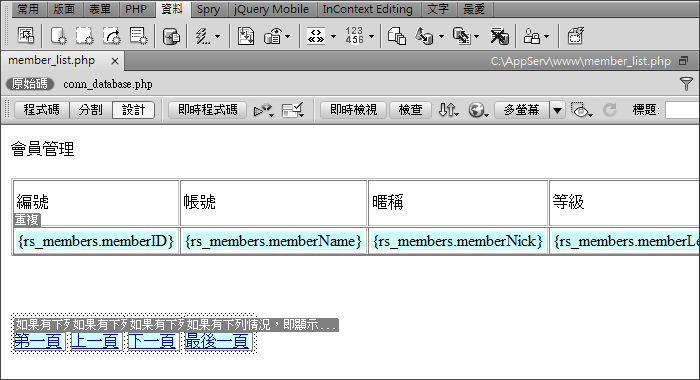Open Live View options arrow icon
The width and height of the screenshot is (700, 380).
[263, 110]
